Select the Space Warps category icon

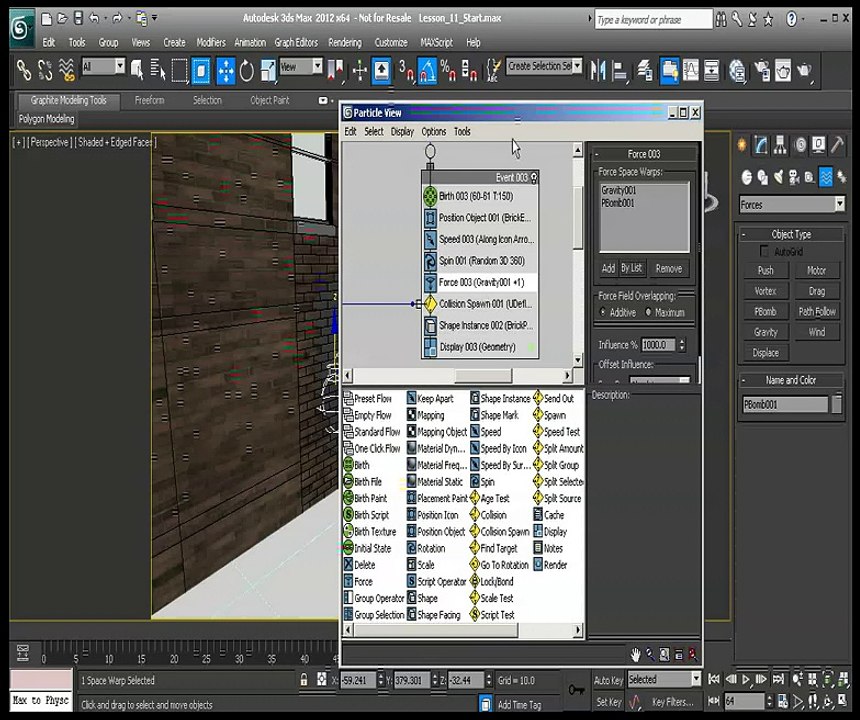[x=825, y=177]
